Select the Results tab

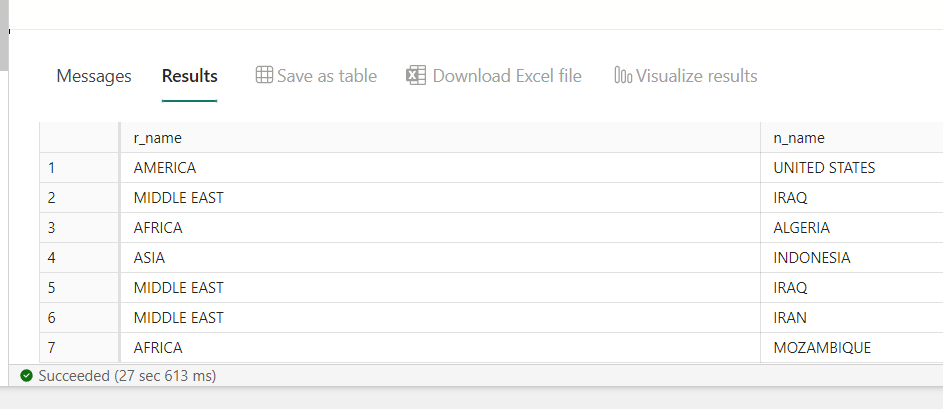click(190, 76)
